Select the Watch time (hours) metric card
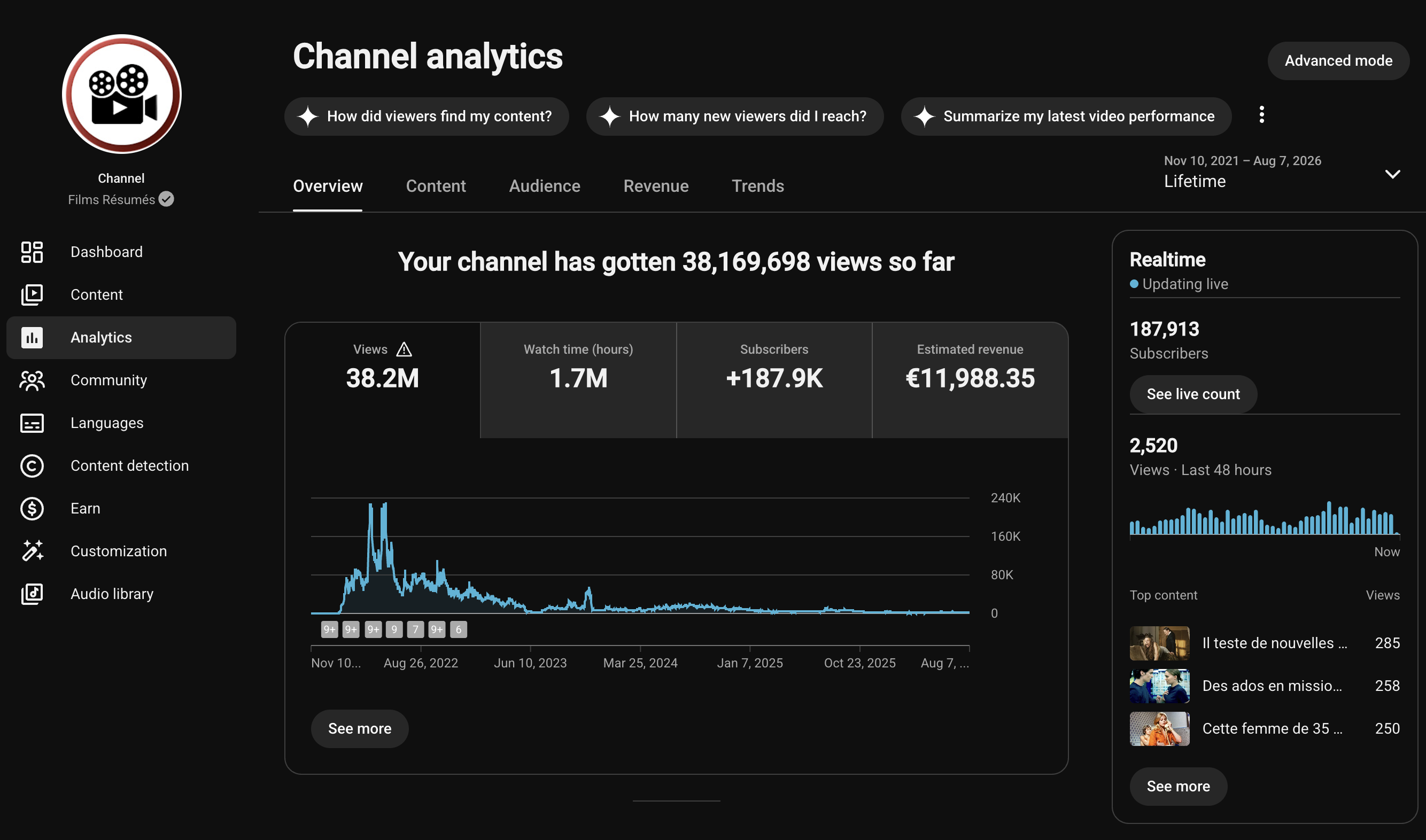Screen dimensions: 1426x840 [578, 380]
